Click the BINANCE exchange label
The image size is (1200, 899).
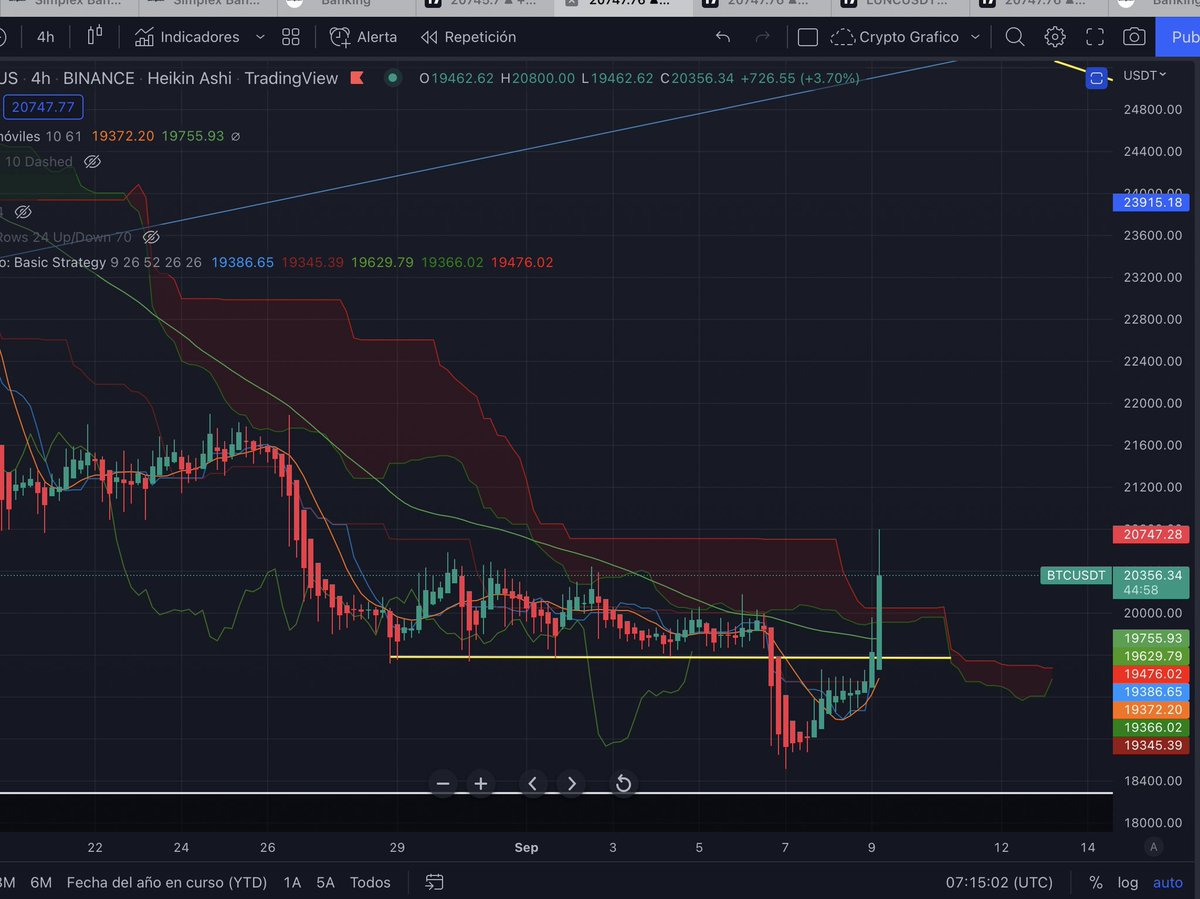pos(98,78)
